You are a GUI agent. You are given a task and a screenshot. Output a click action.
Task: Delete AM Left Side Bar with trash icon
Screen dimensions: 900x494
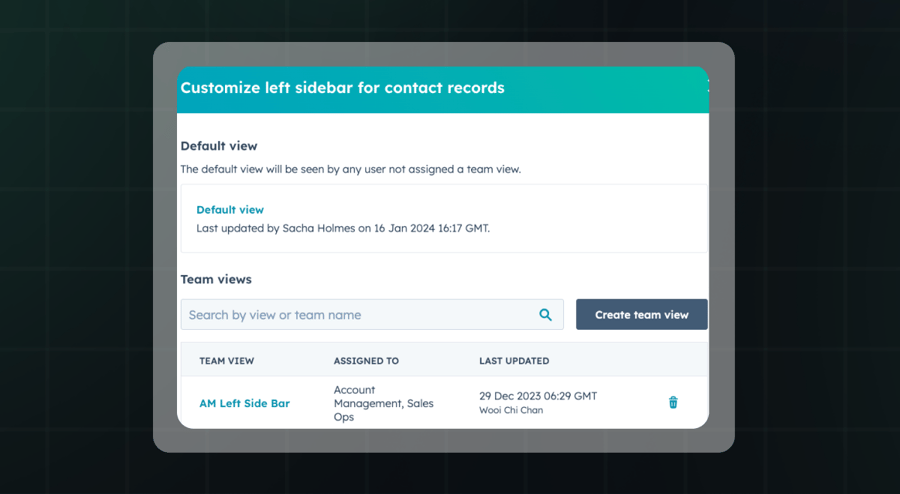click(x=673, y=402)
